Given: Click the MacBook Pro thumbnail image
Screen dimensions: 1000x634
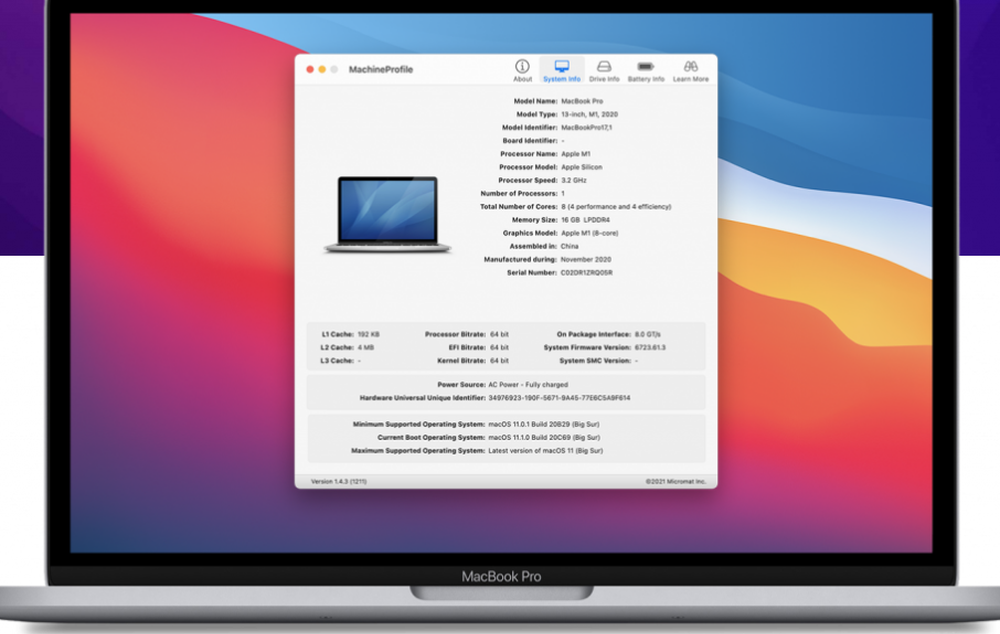Looking at the screenshot, I should tap(388, 215).
